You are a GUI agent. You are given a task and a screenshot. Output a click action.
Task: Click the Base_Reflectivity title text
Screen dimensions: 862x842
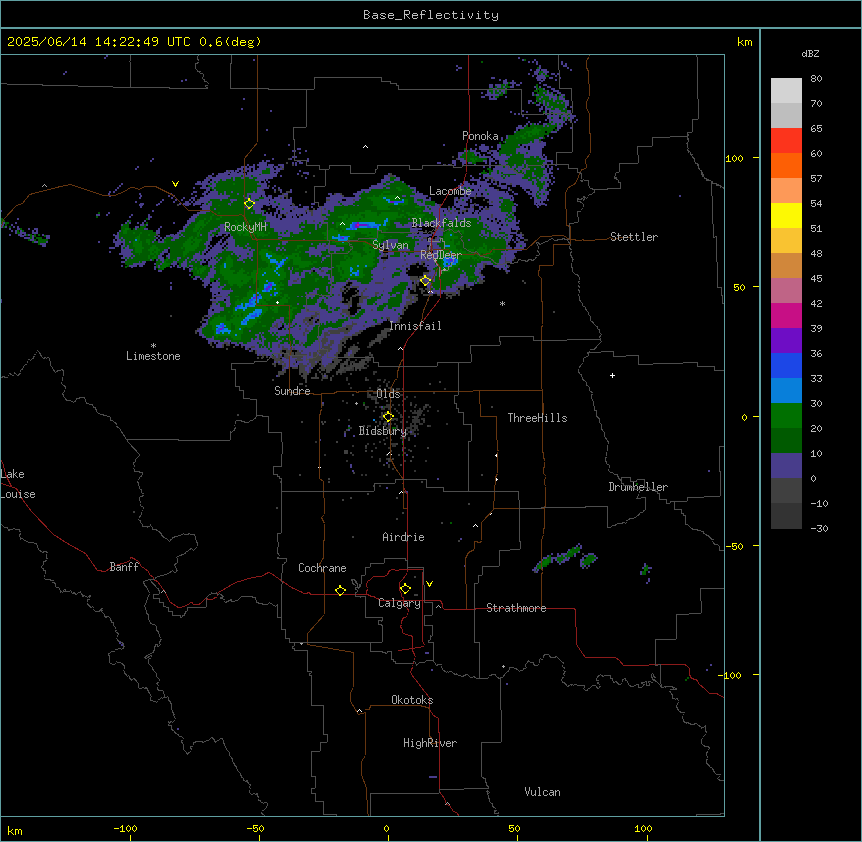point(431,15)
